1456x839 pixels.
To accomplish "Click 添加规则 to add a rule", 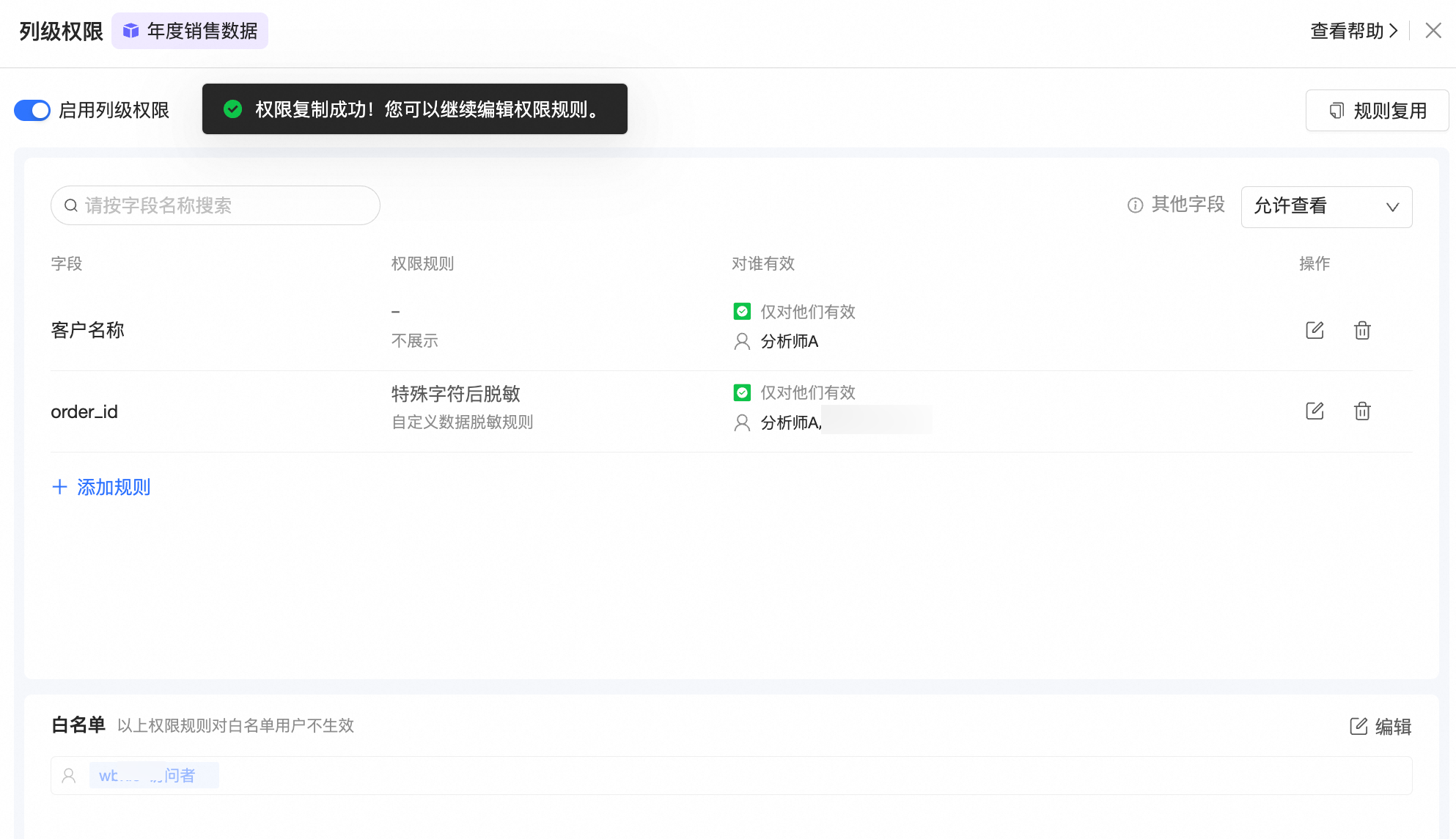I will click(x=114, y=487).
